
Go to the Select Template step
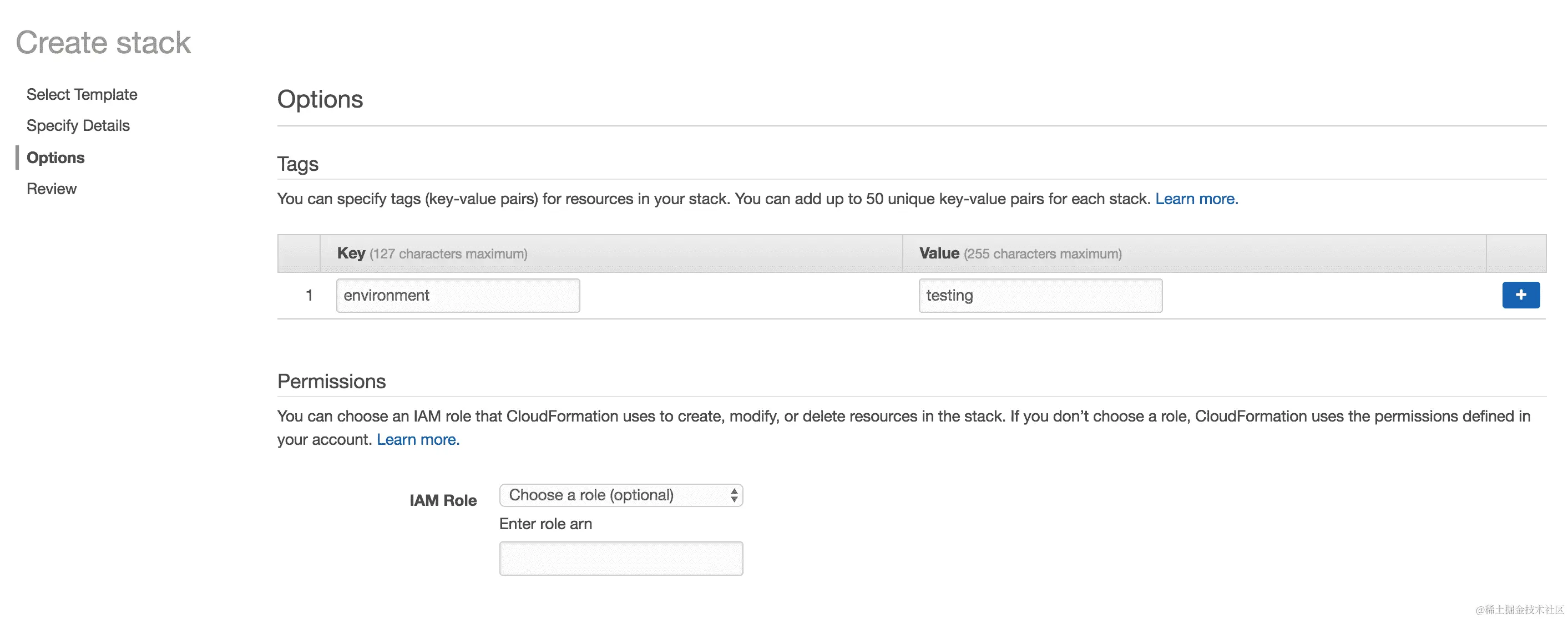(82, 94)
